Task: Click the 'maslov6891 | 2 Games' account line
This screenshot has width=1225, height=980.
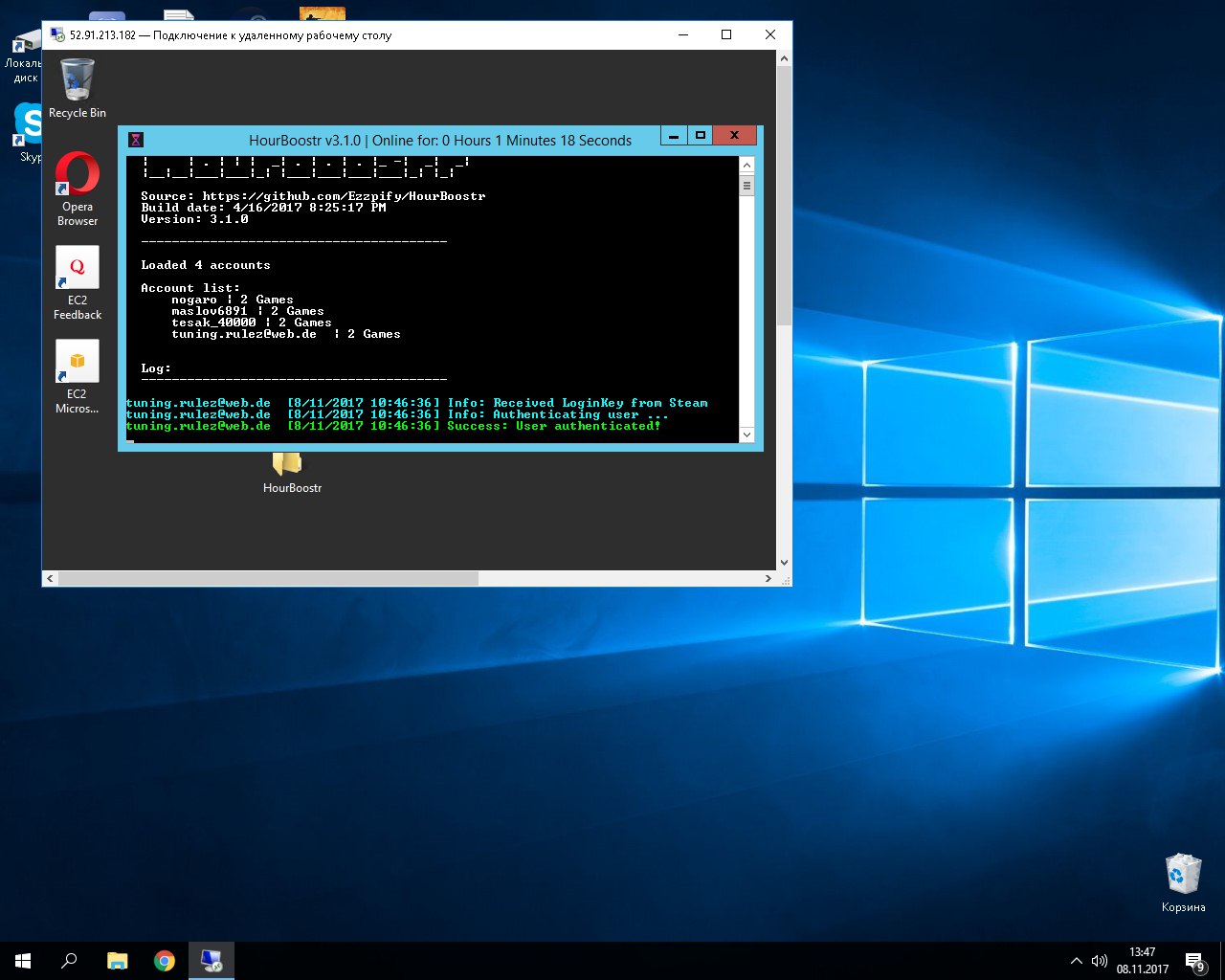Action: click(x=248, y=311)
